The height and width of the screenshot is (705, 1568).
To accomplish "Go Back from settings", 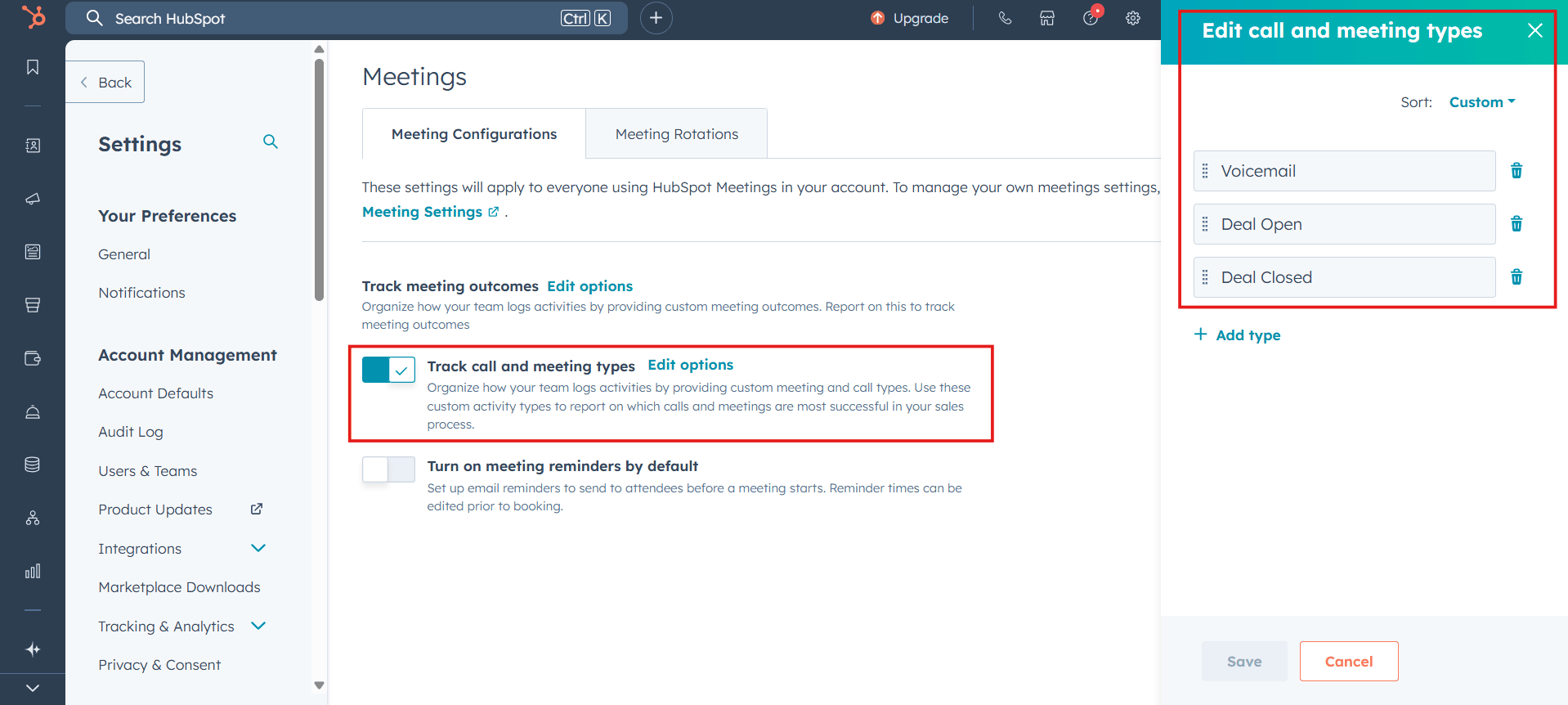I will pos(105,82).
